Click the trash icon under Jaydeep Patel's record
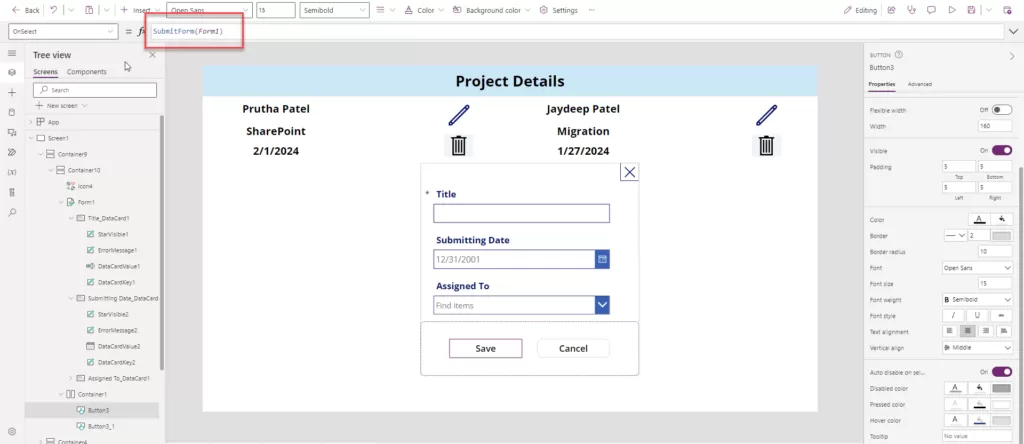 click(766, 146)
